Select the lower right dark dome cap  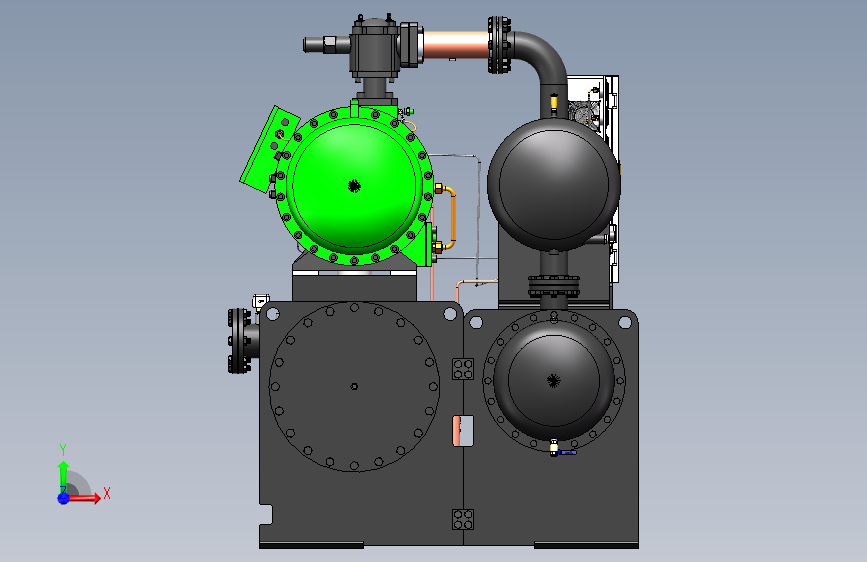click(x=553, y=380)
